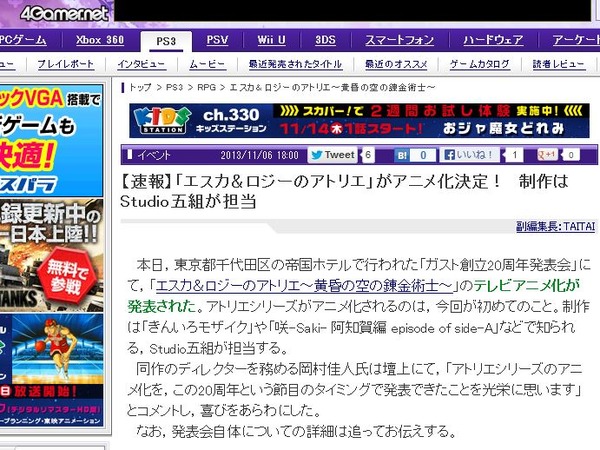The width and height of the screenshot is (600, 450).
Task: Open 読者レビュー submenu
Action: point(559,64)
